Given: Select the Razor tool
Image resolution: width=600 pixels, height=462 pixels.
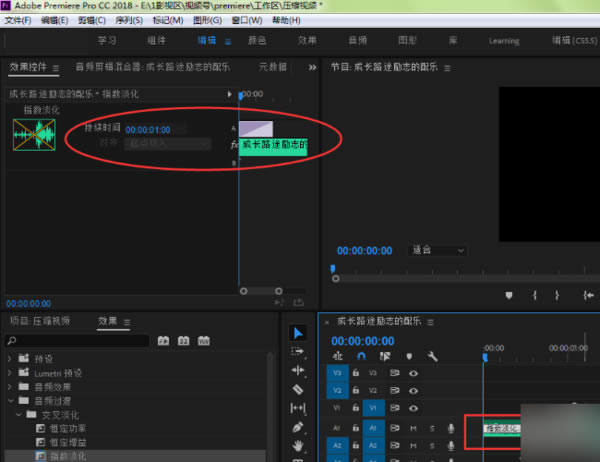Looking at the screenshot, I should [298, 389].
